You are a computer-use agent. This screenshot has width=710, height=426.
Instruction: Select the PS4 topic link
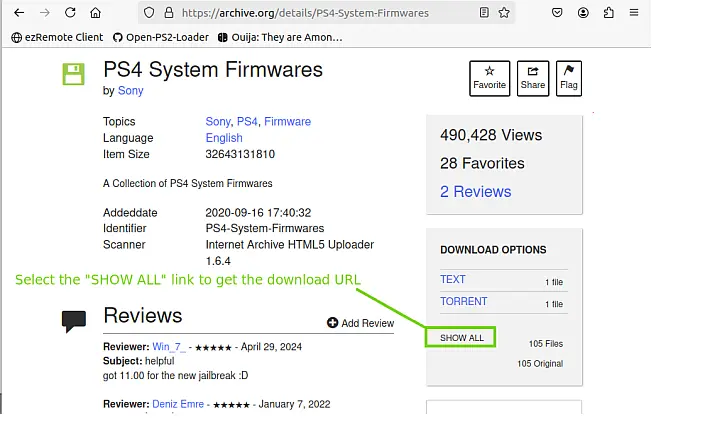(247, 122)
